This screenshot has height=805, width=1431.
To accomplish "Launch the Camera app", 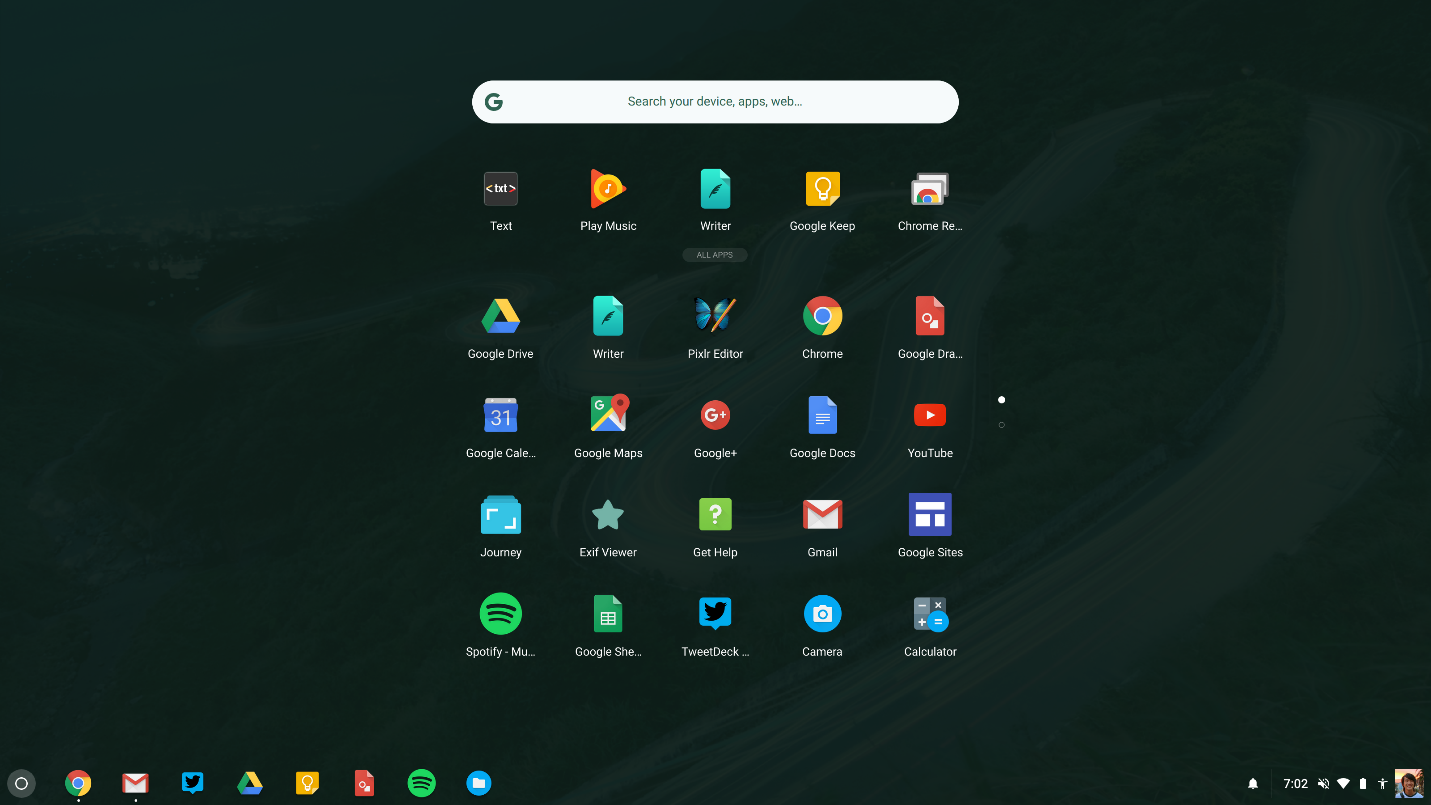I will coord(822,613).
